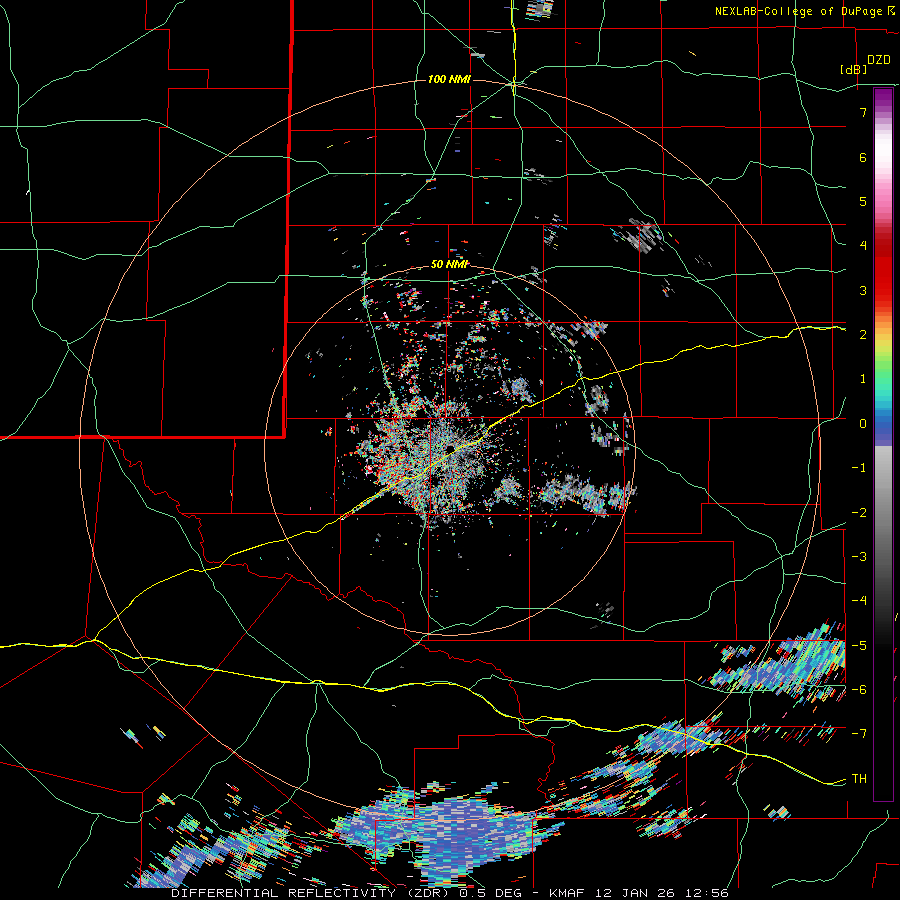
Task: Click the DZD [dB] color scale title
Action: click(866, 64)
